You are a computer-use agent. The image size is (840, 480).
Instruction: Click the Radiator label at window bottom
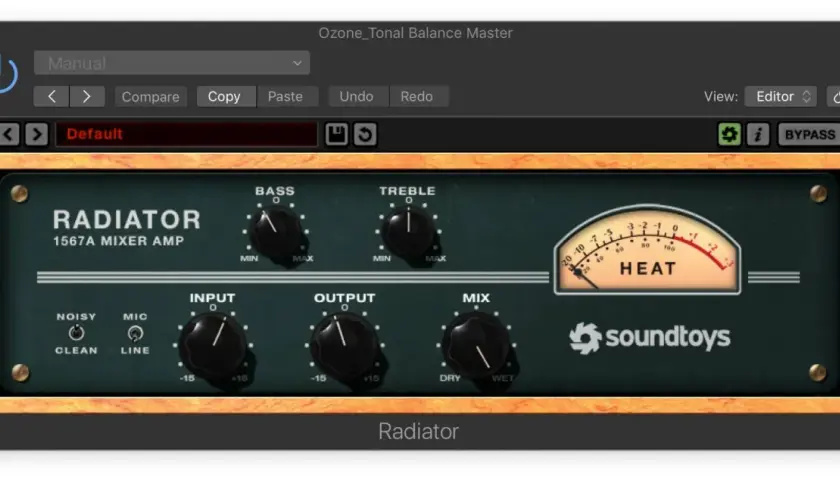pos(418,431)
